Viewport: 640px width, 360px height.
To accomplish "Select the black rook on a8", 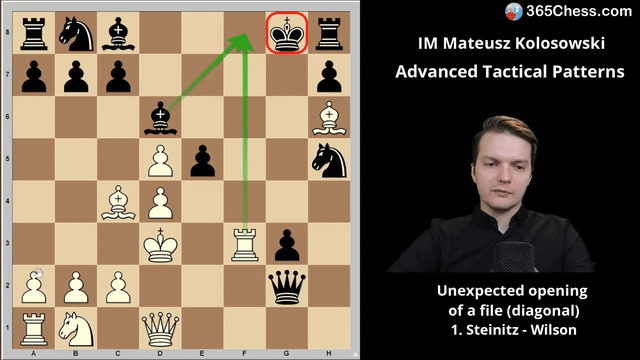I will pyautogui.click(x=33, y=34).
